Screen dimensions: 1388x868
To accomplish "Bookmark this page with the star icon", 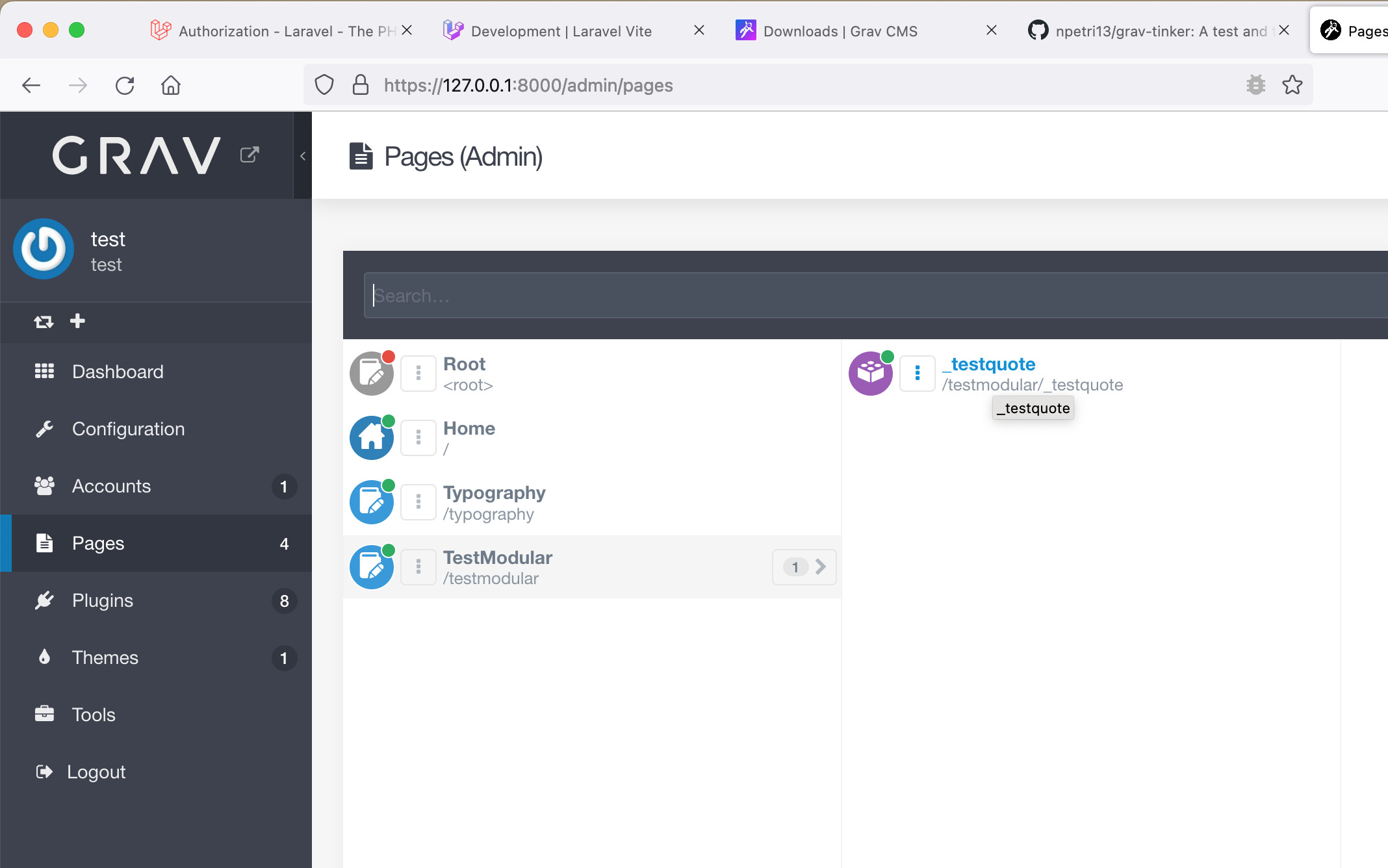I will pyautogui.click(x=1292, y=85).
